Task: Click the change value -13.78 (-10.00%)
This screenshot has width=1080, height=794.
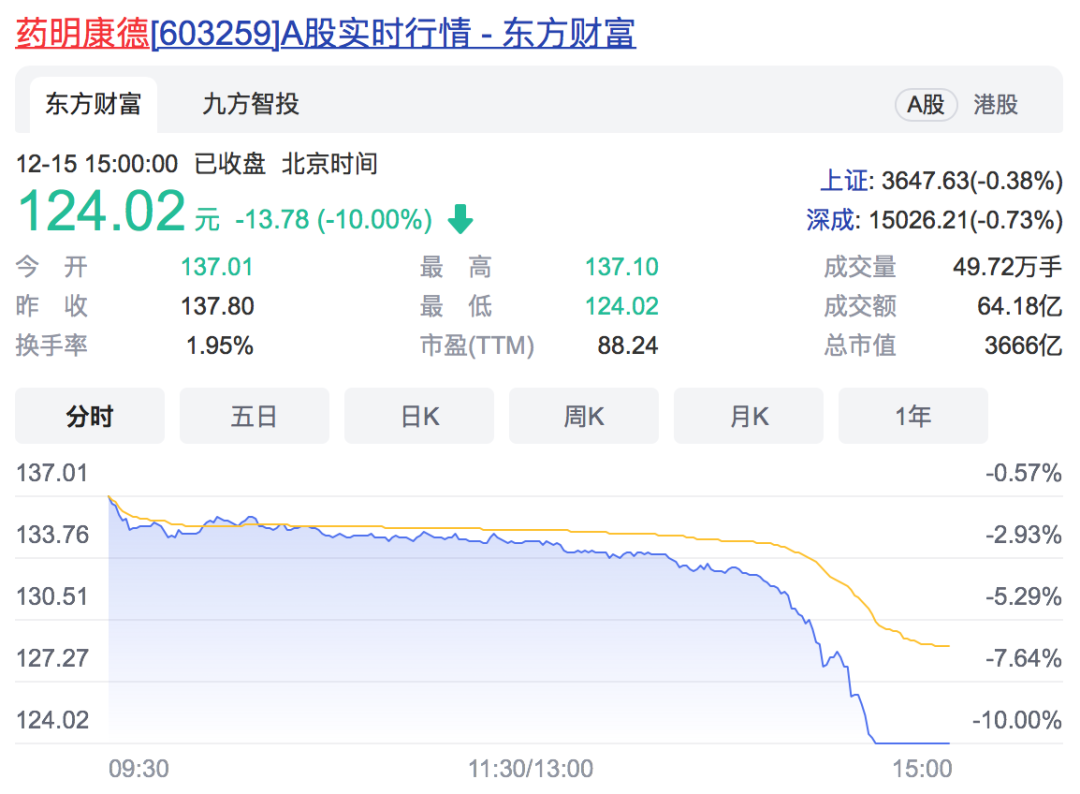Action: [x=334, y=220]
